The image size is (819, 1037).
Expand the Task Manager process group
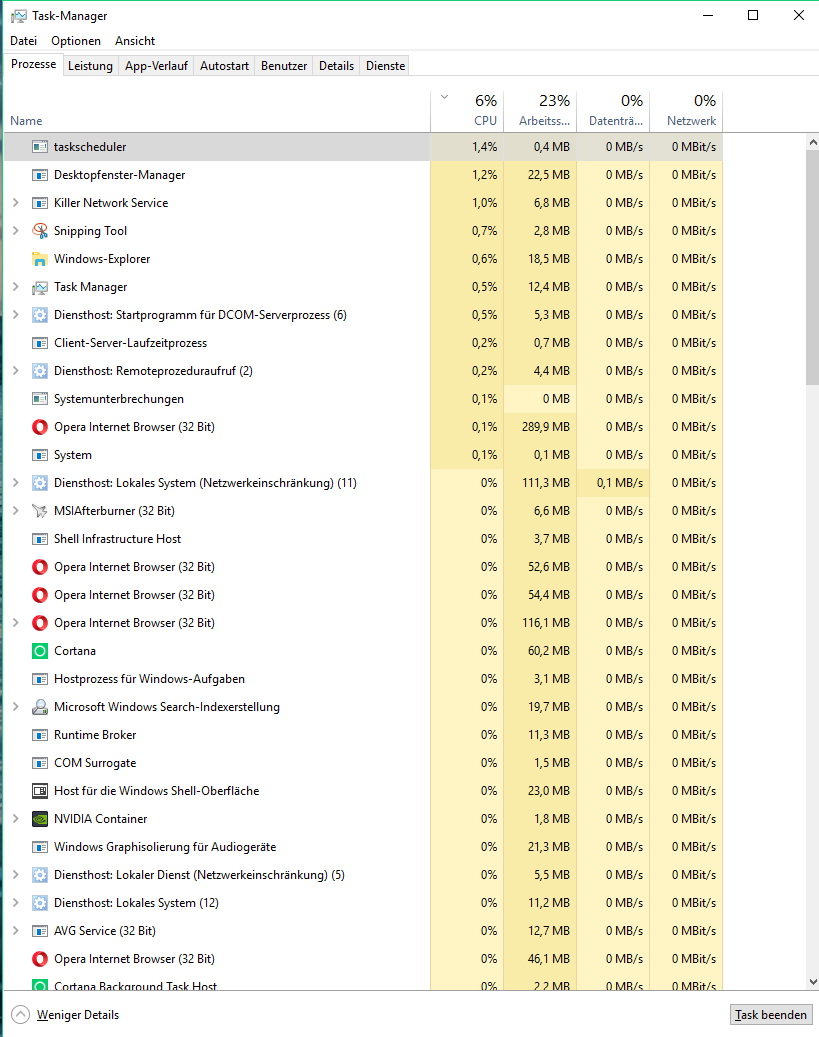[x=16, y=287]
